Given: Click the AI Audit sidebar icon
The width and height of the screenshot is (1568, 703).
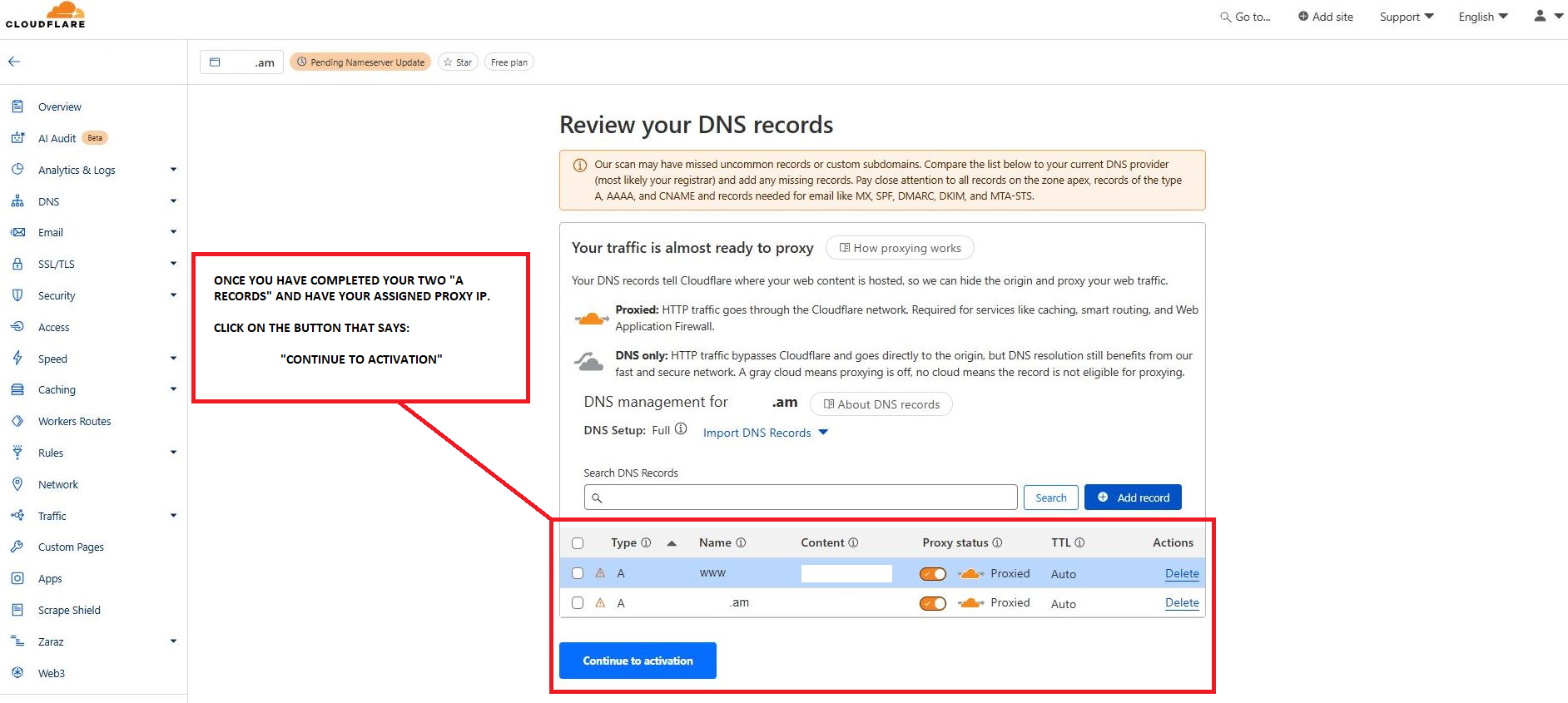Looking at the screenshot, I should (17, 138).
